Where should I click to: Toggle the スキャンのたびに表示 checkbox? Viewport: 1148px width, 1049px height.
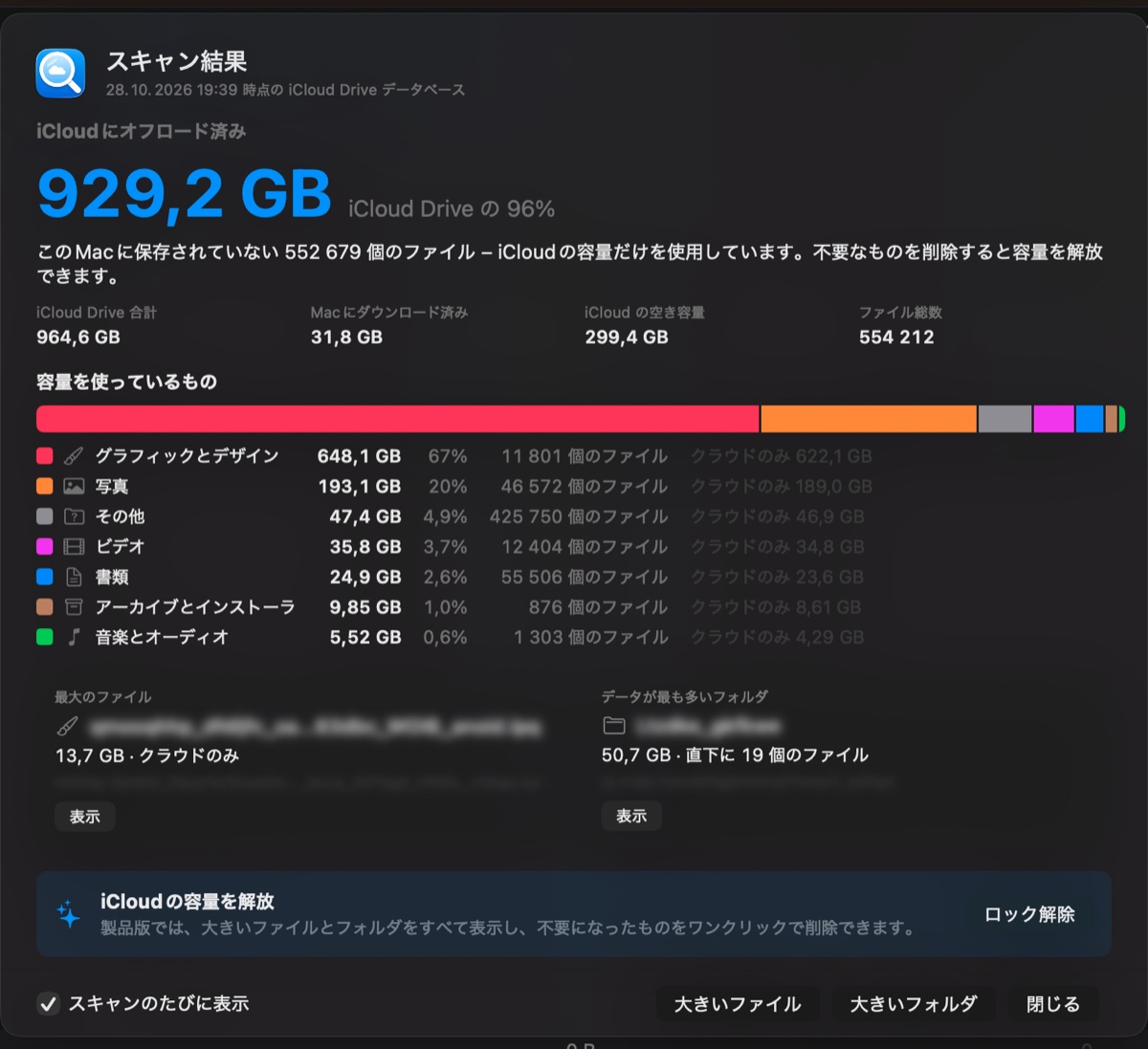pos(48,1004)
